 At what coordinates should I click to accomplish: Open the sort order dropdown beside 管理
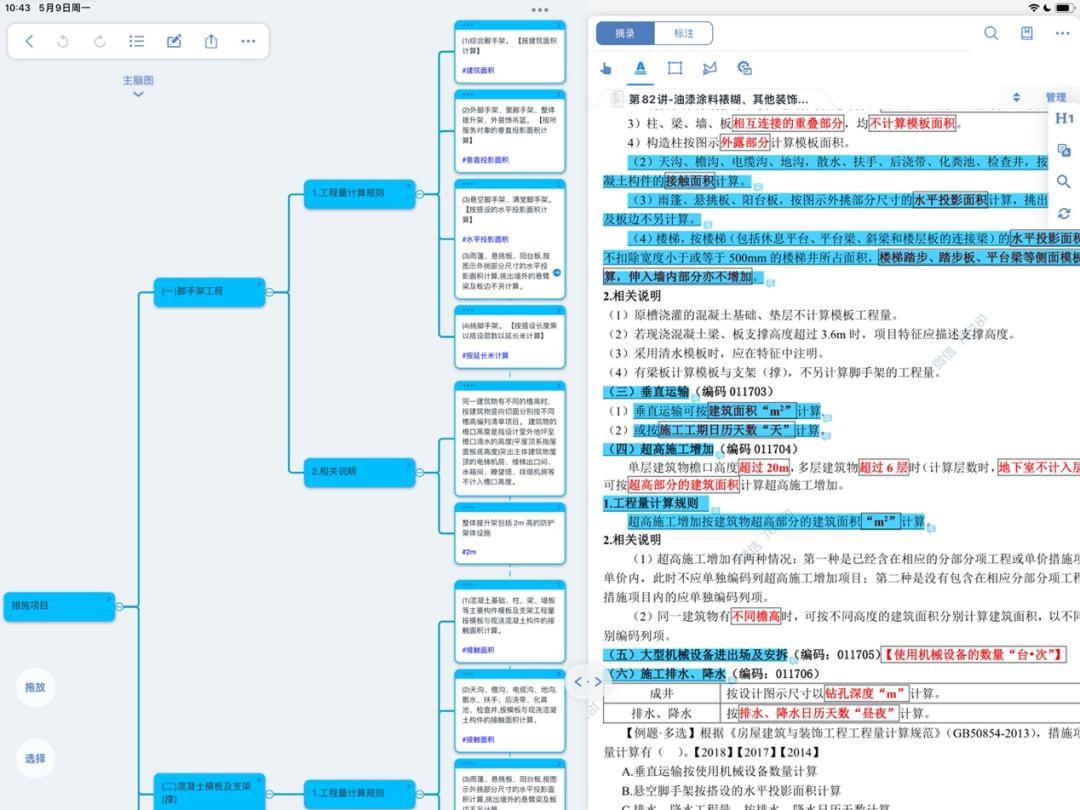pos(1018,97)
